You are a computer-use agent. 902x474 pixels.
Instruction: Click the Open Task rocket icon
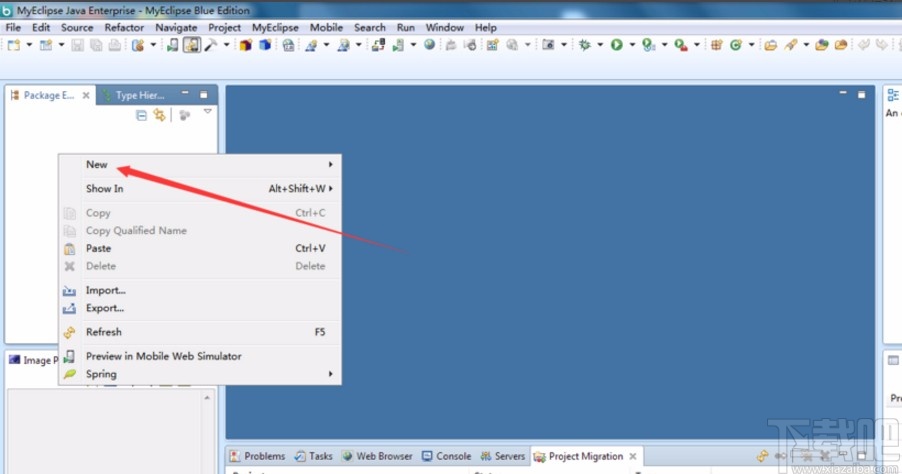tap(790, 45)
